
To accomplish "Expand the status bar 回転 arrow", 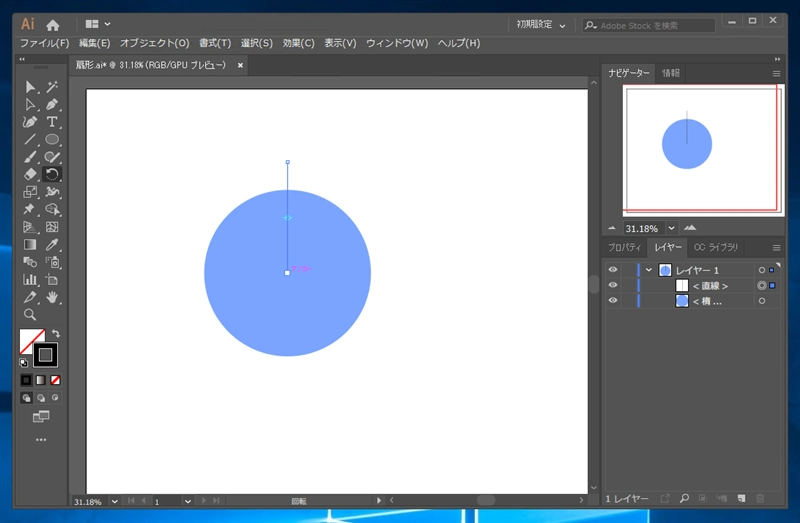I will point(379,501).
